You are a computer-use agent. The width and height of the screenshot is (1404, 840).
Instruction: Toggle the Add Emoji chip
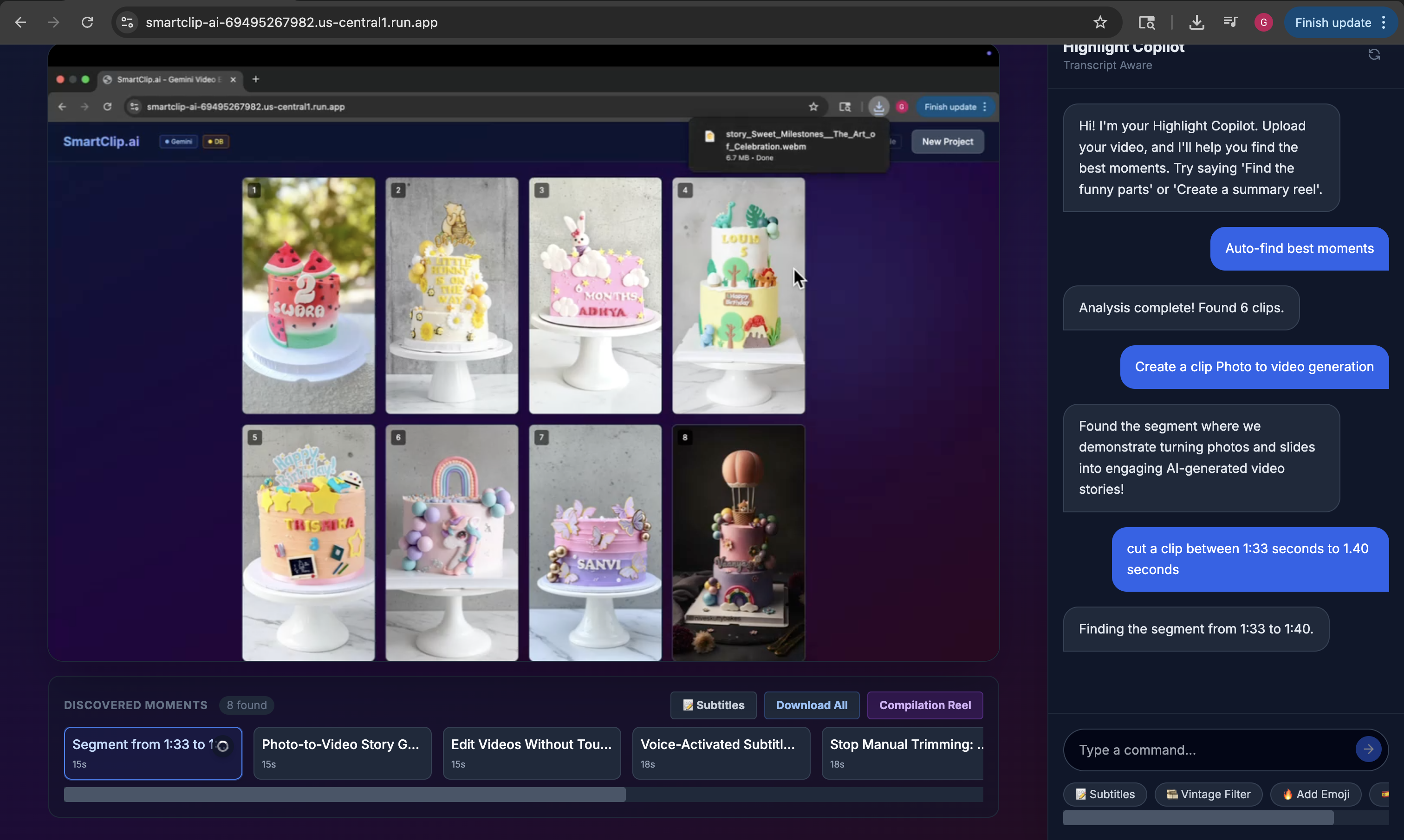1315,794
